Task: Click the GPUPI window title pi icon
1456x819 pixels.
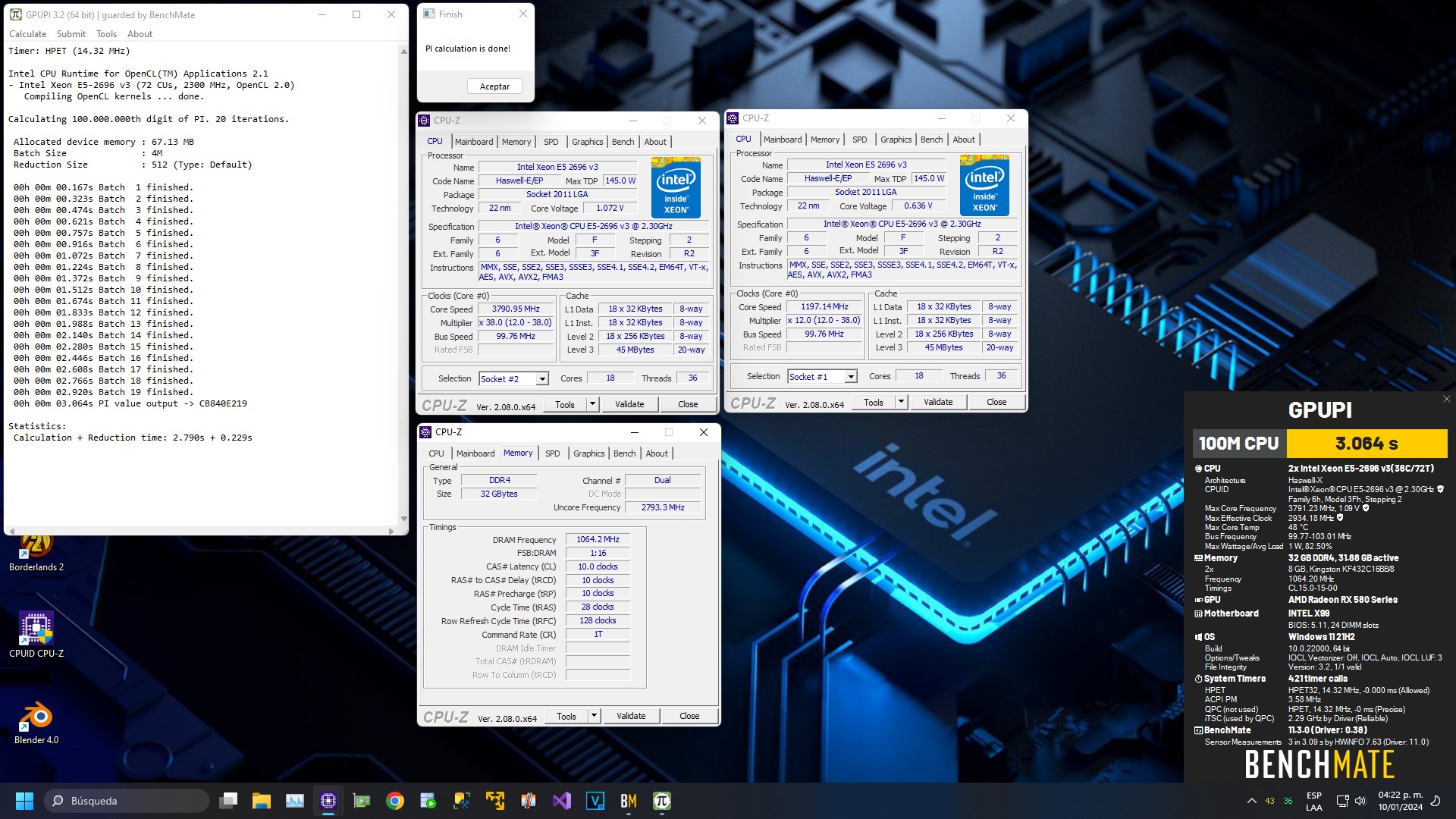Action: (x=16, y=14)
